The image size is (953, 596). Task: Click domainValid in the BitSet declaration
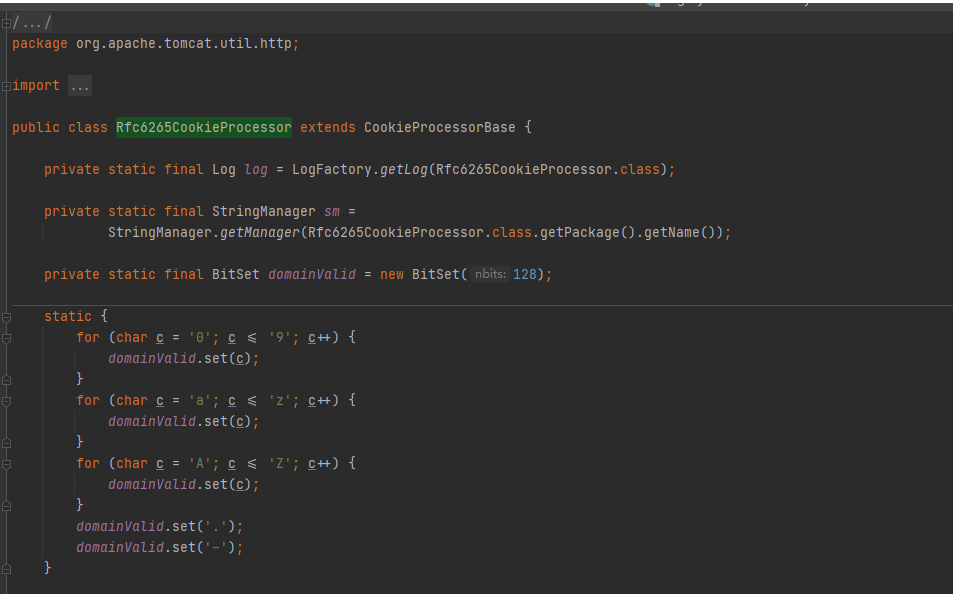312,275
